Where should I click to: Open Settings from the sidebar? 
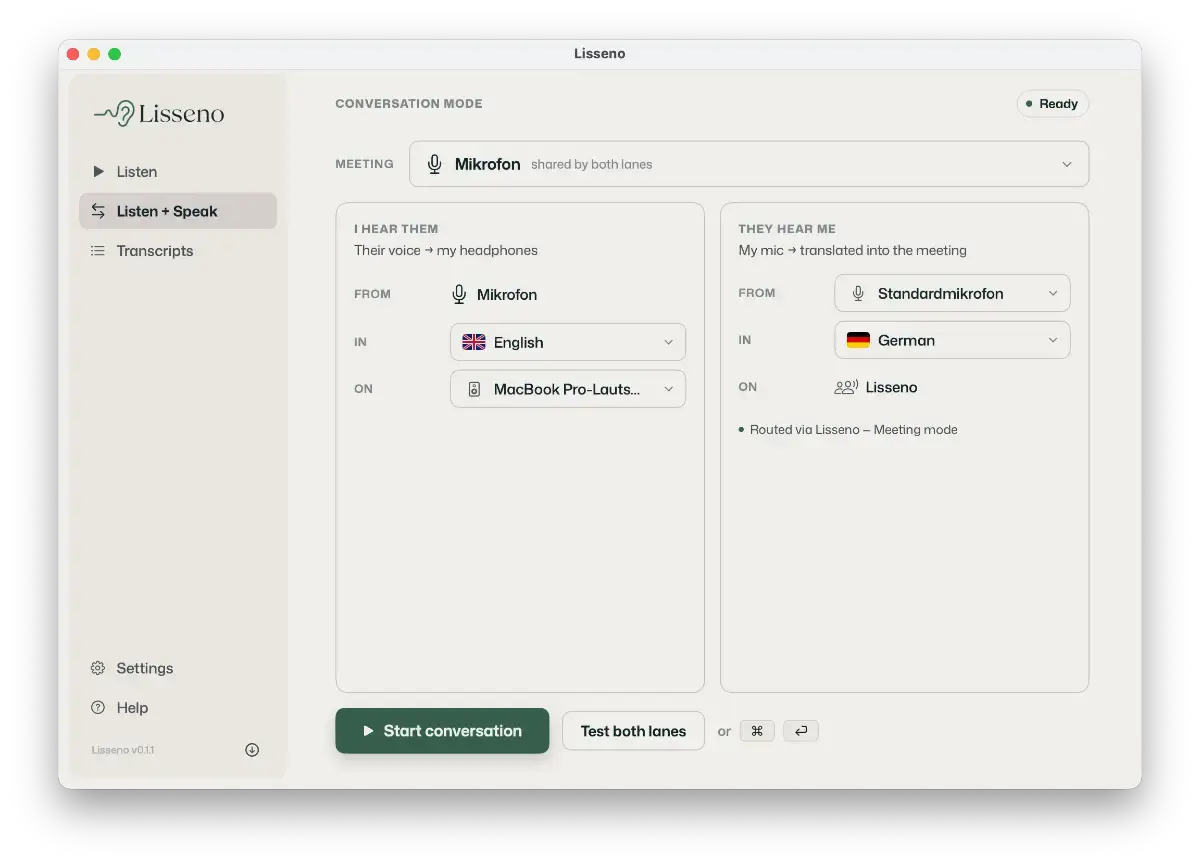178,668
